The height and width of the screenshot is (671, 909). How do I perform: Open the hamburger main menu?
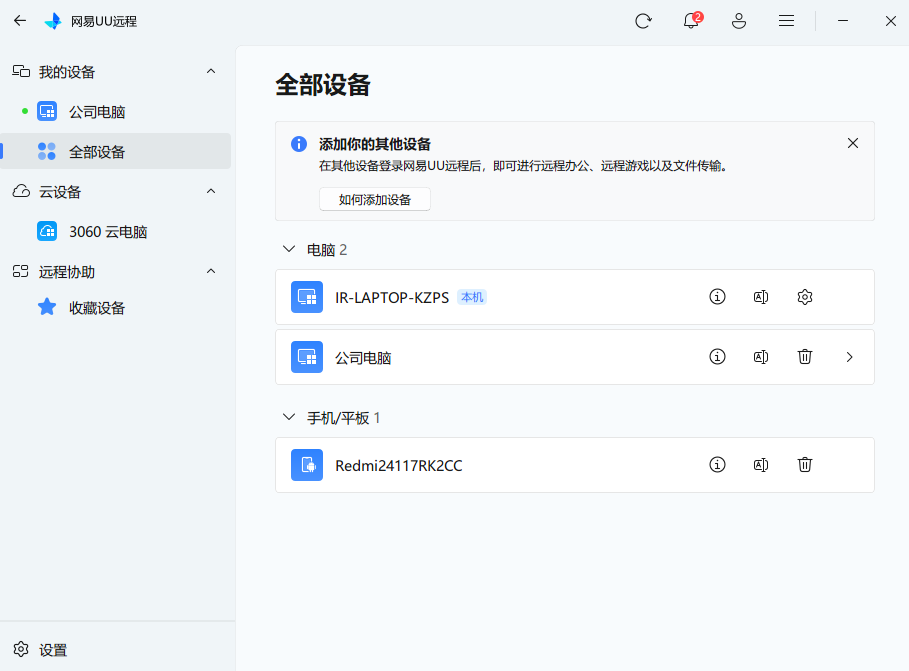tap(786, 21)
